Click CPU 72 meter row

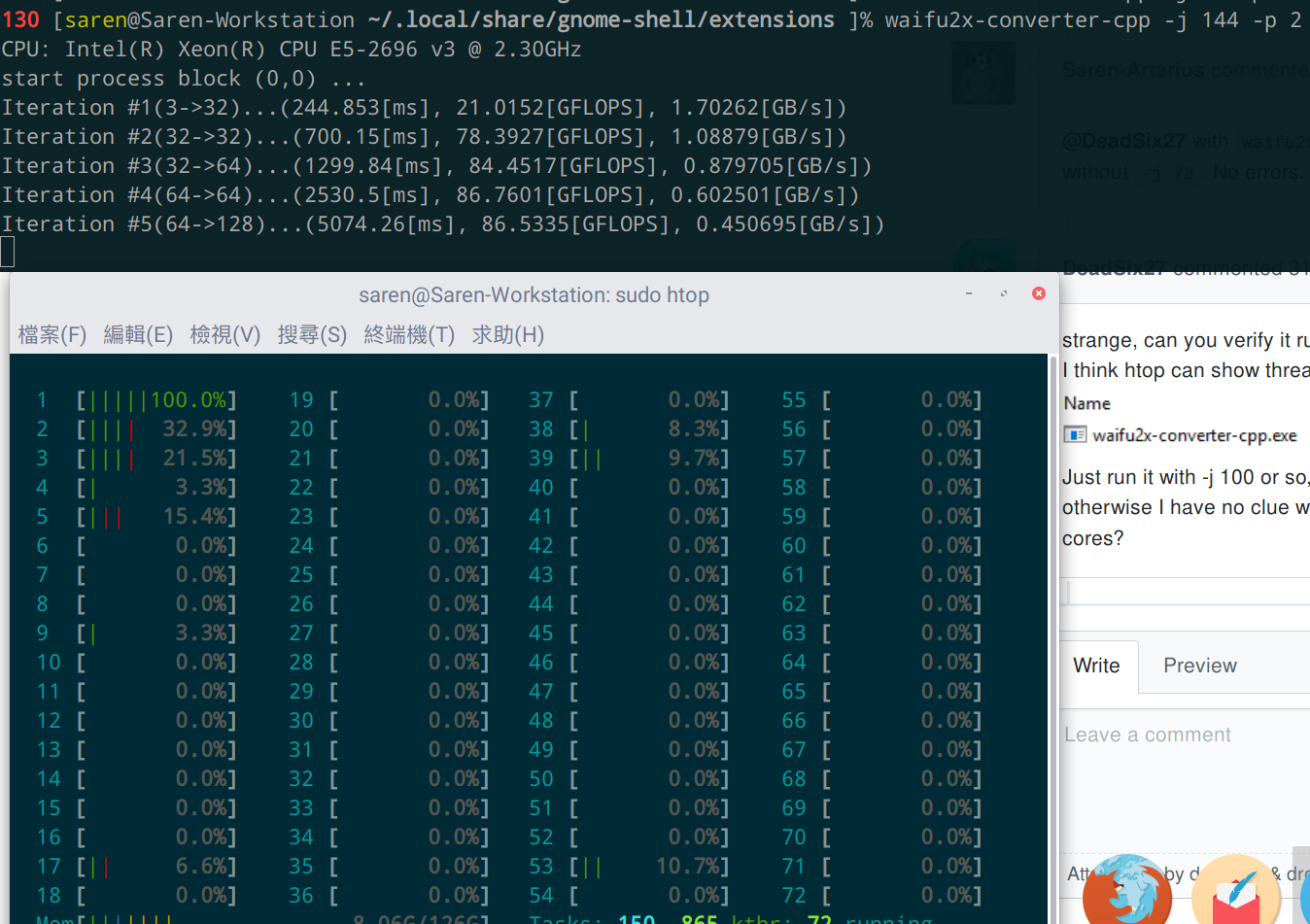click(x=881, y=896)
